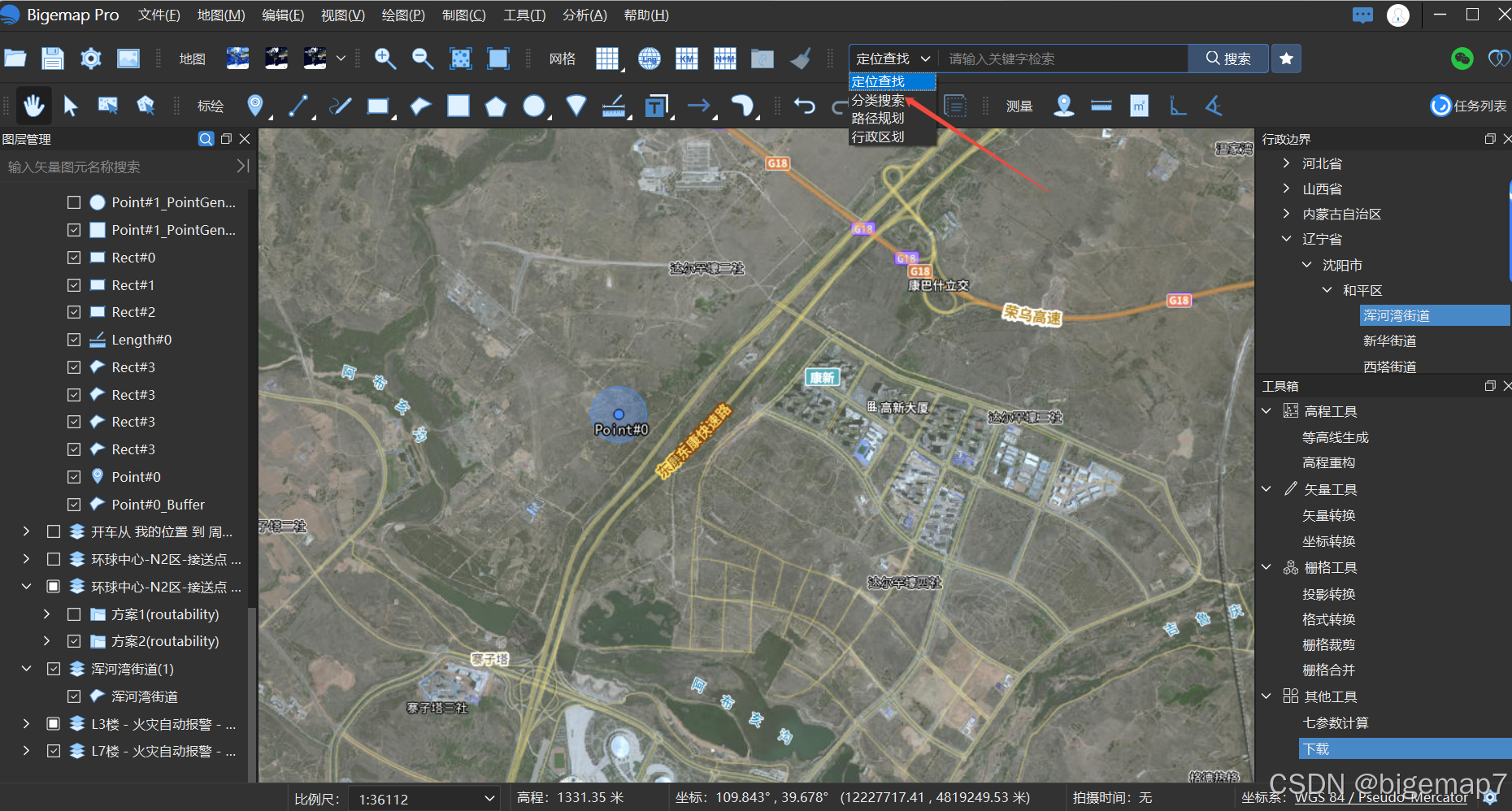Click the white color swatch of Point#1_PointGen
The image size is (1512, 811).
click(x=98, y=230)
